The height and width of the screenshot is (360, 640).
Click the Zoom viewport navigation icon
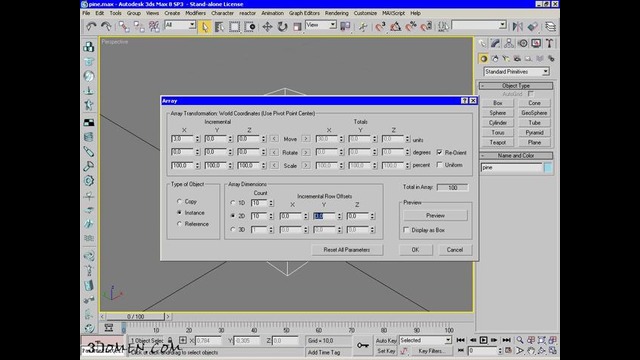(x=520, y=340)
